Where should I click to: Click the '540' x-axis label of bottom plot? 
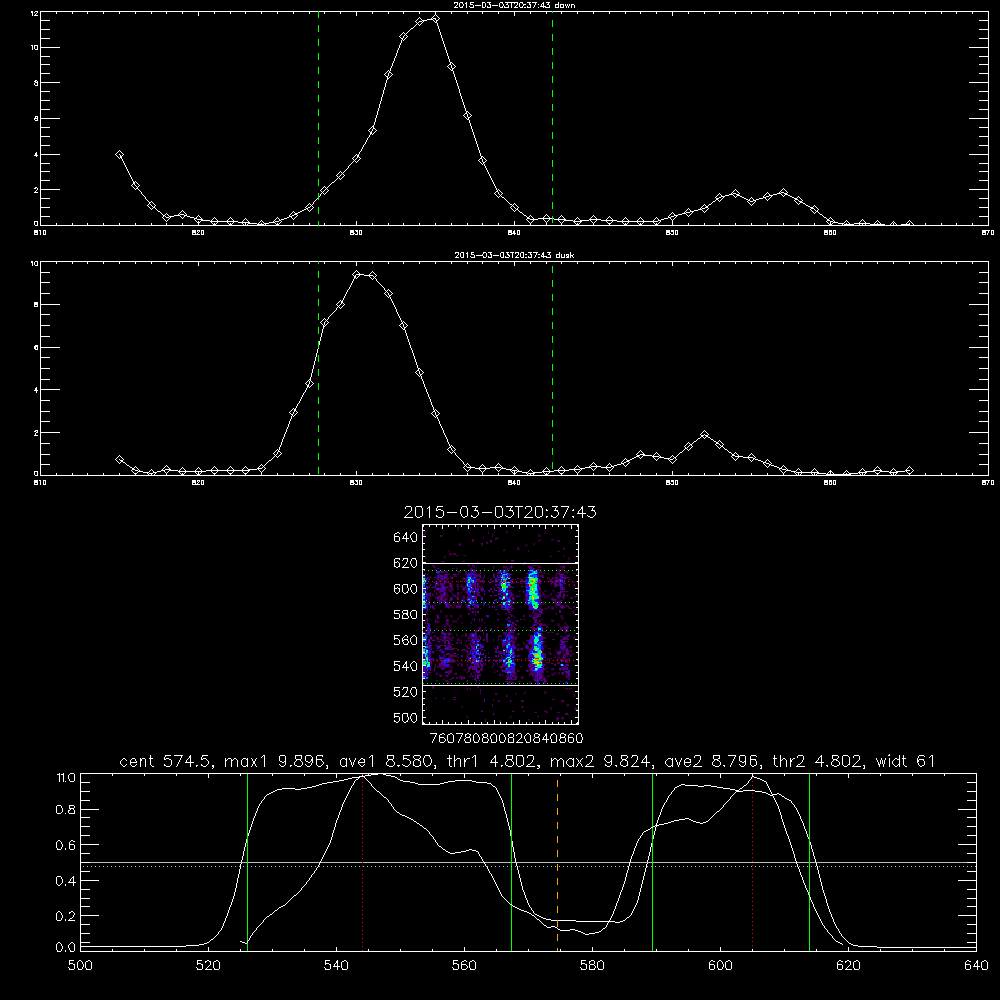point(336,966)
